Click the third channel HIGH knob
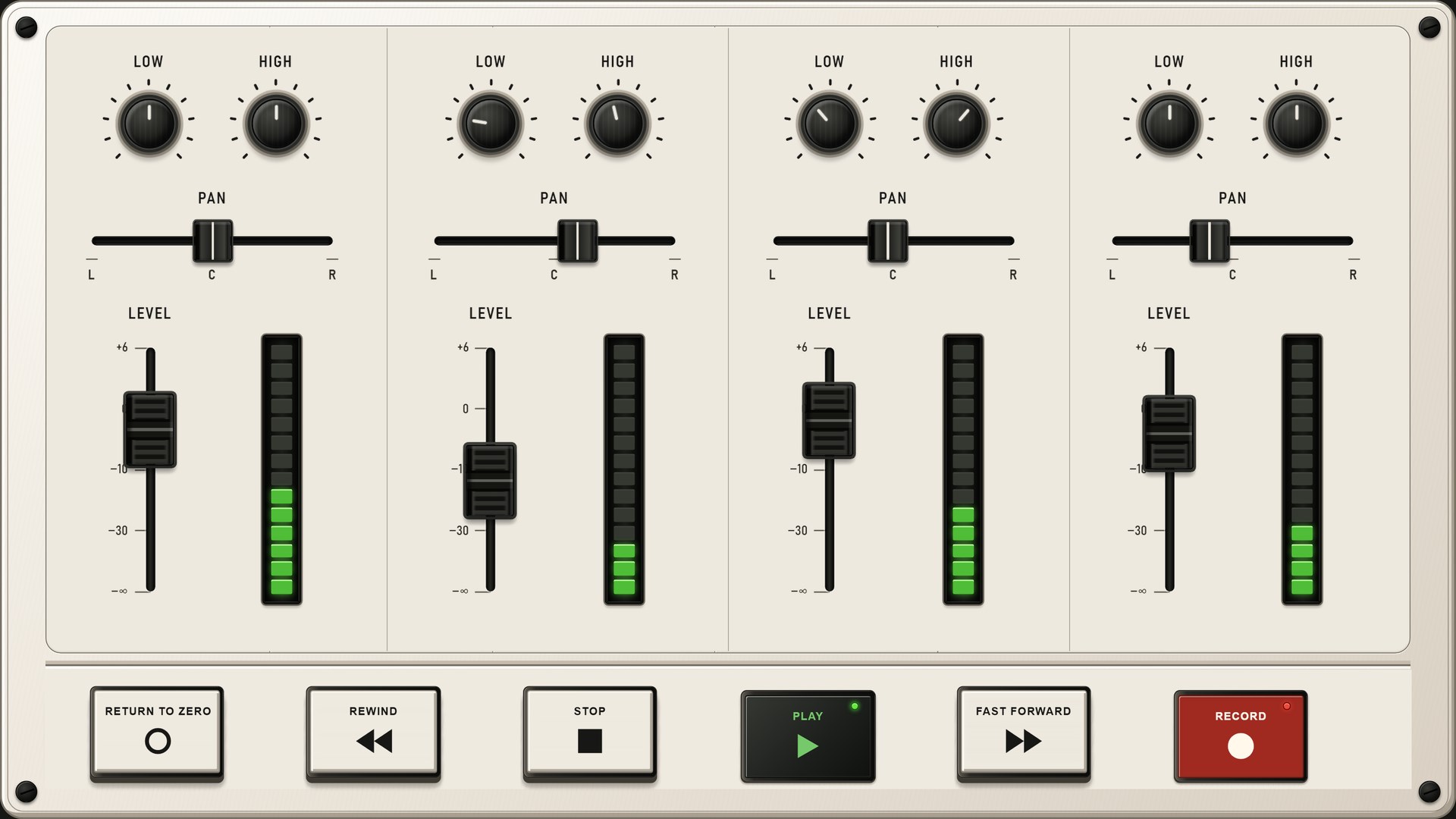Viewport: 1456px width, 819px height. (x=957, y=124)
